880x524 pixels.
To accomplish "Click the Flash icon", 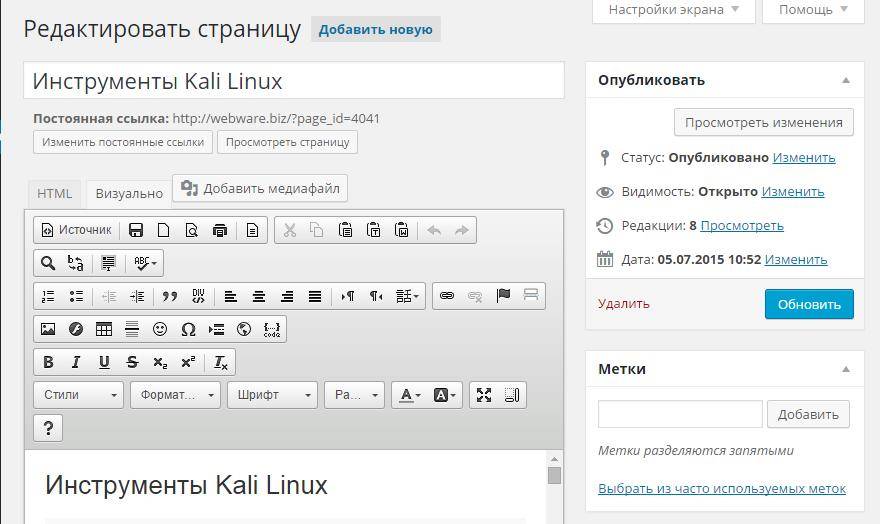I will [x=76, y=329].
